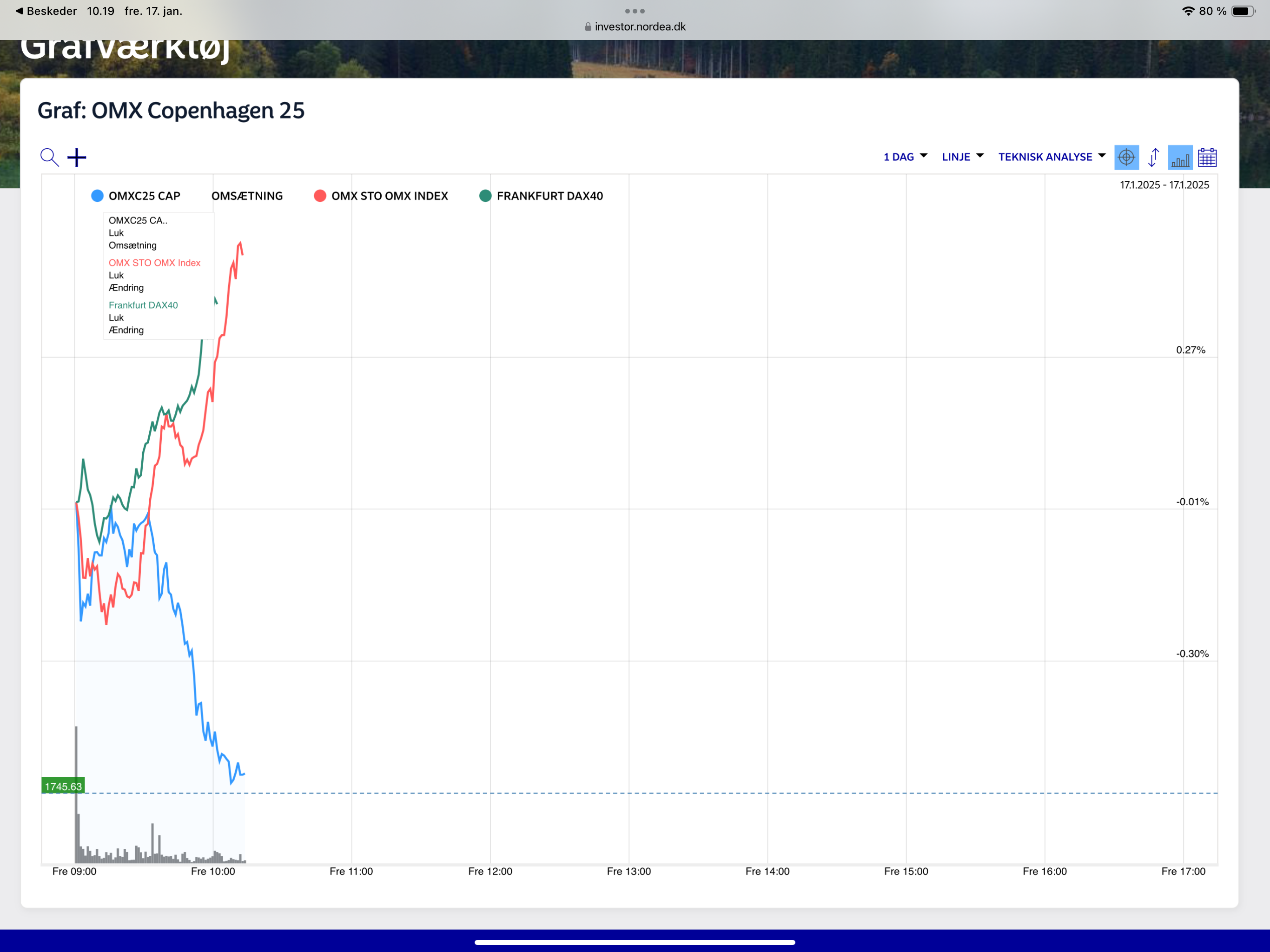This screenshot has height=952, width=1270.
Task: Tap the battery status icon
Action: (1243, 11)
